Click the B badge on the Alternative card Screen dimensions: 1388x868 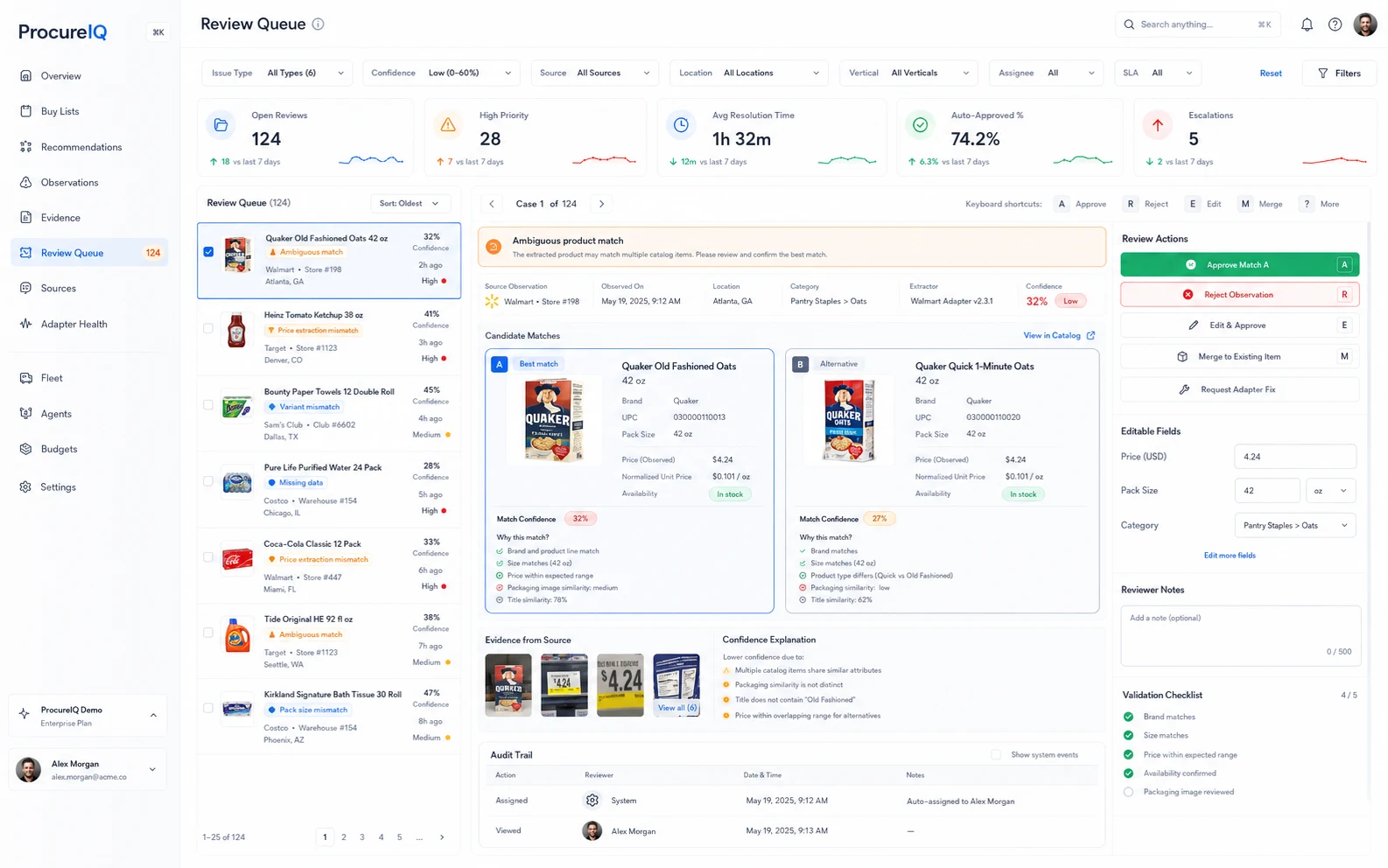(800, 364)
